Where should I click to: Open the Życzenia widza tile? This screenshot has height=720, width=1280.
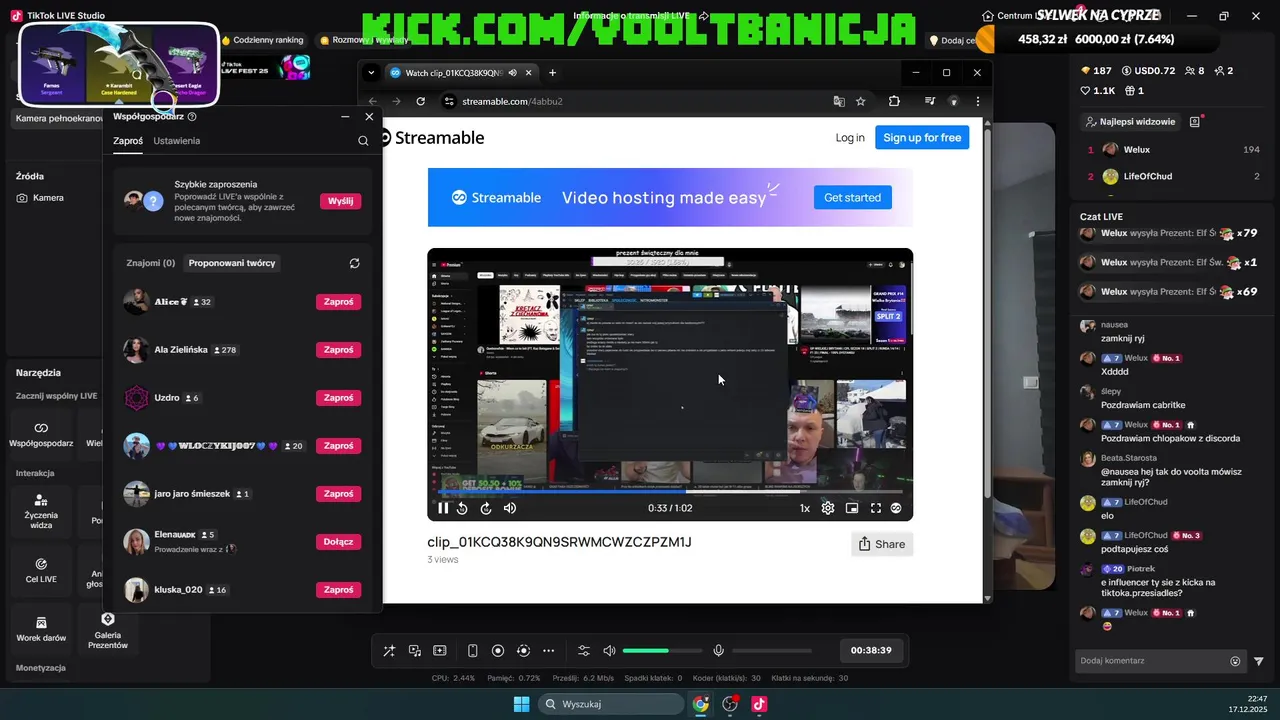[x=41, y=512]
